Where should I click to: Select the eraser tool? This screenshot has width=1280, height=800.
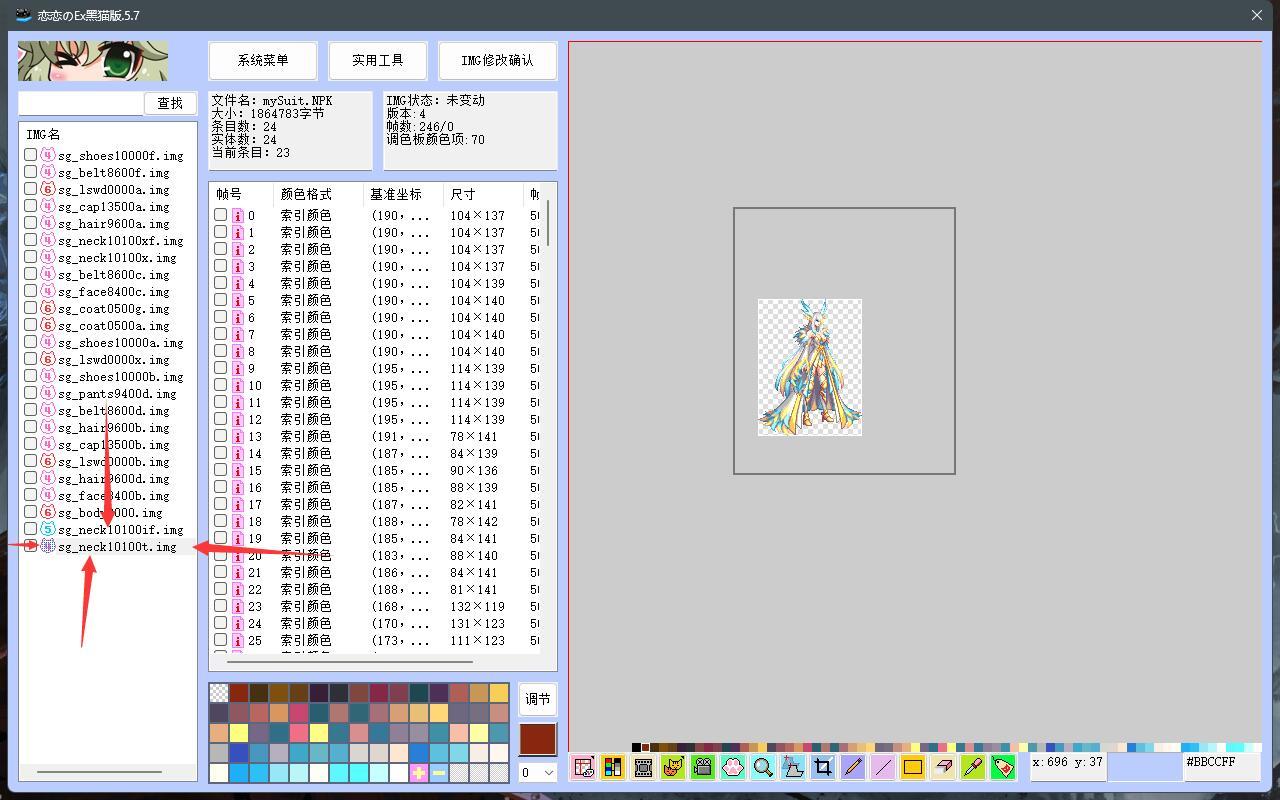tap(943, 767)
